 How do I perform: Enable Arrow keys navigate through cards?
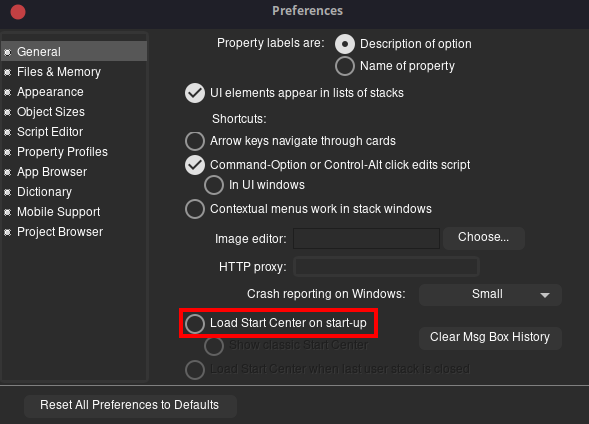(x=195, y=141)
